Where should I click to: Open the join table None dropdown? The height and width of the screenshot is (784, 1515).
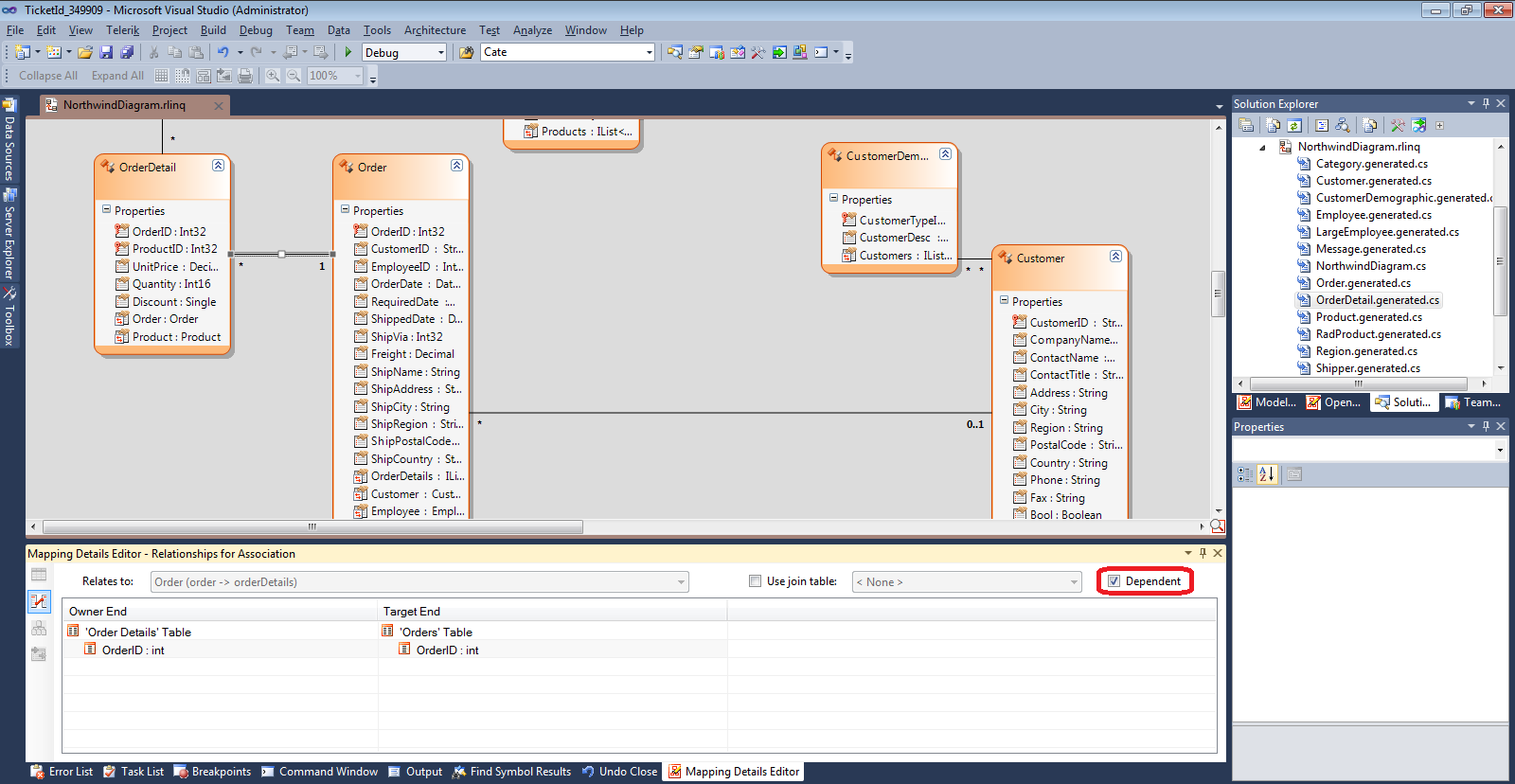1074,582
